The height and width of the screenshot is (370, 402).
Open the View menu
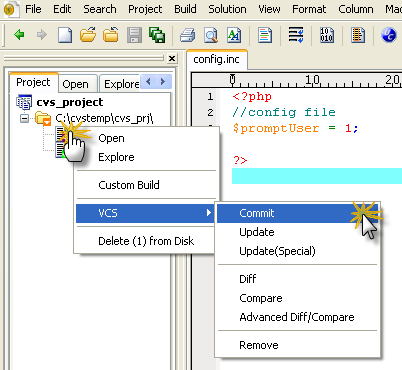[269, 9]
